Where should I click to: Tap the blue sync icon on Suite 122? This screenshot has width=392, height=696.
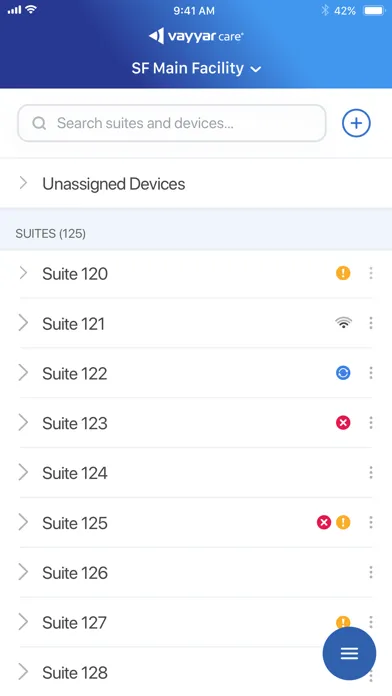click(x=343, y=373)
